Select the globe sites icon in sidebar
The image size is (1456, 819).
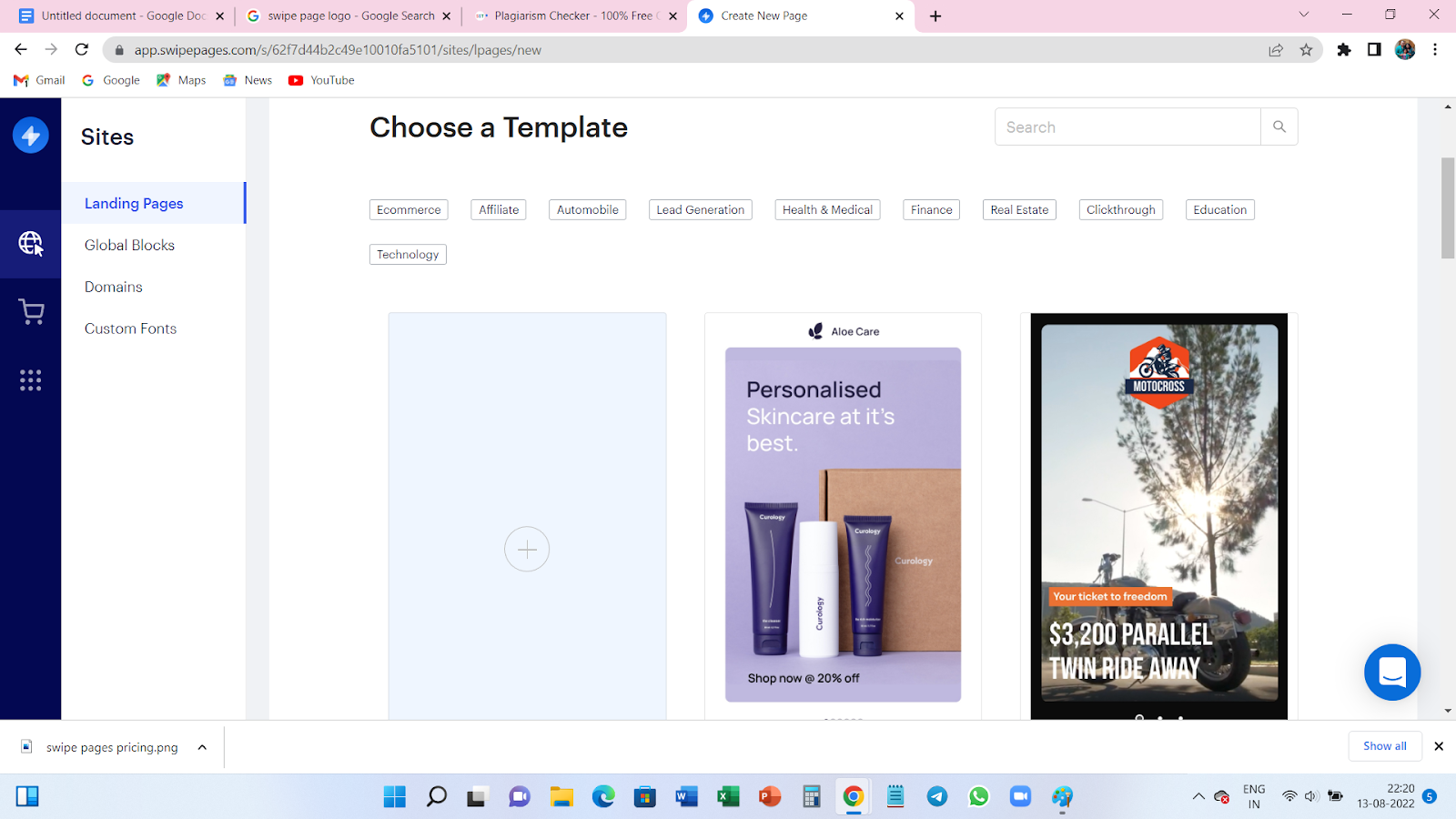click(x=30, y=244)
